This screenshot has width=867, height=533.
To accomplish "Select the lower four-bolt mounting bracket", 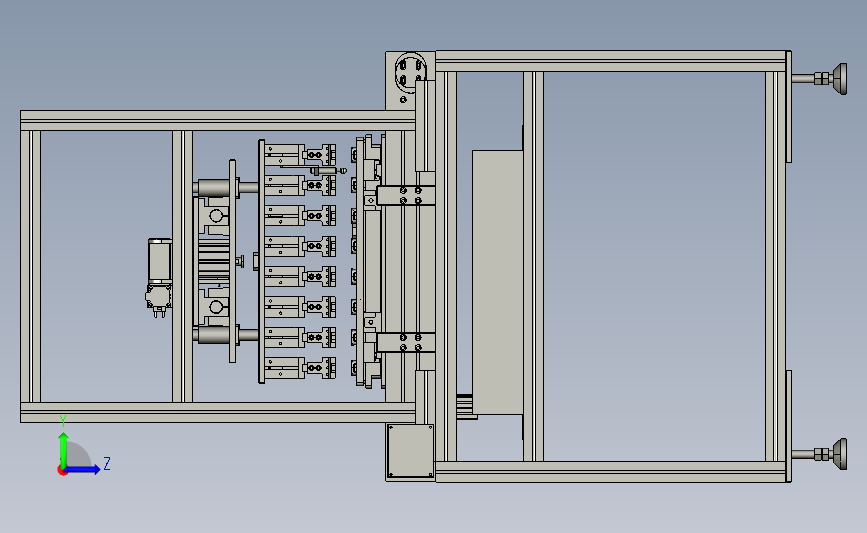I will tap(405, 342).
